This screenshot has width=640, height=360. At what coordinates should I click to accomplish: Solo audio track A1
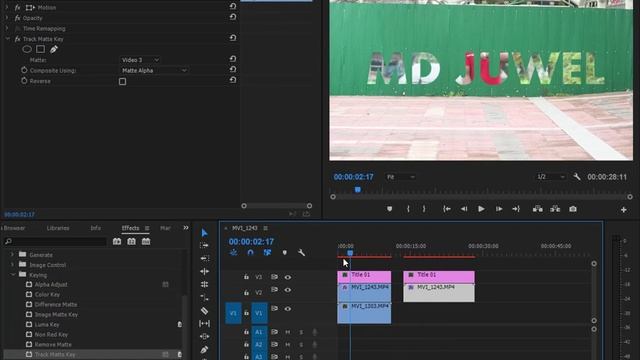point(301,332)
